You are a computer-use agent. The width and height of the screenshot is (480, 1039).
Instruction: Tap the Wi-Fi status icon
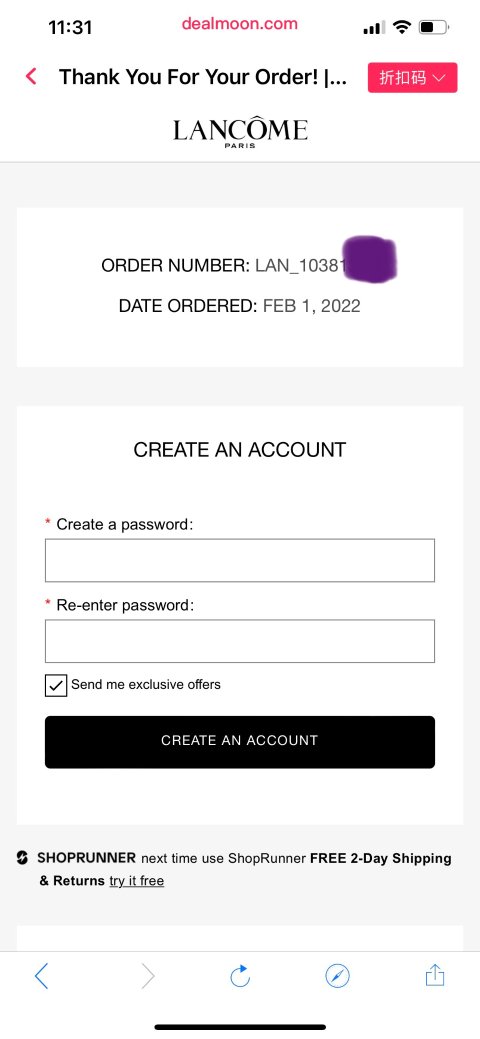(x=402, y=27)
